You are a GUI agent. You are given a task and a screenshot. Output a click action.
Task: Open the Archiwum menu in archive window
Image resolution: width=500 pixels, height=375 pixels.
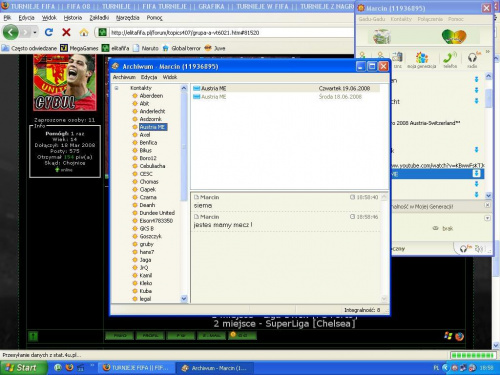click(x=124, y=77)
